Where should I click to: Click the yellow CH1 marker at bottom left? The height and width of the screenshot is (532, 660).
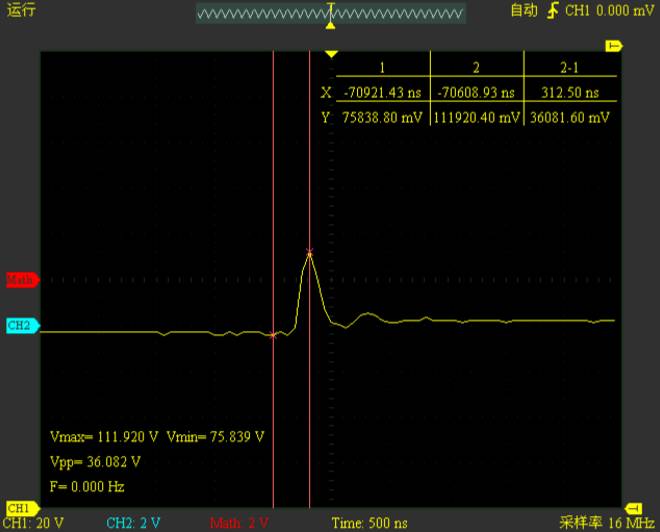(x=18, y=509)
